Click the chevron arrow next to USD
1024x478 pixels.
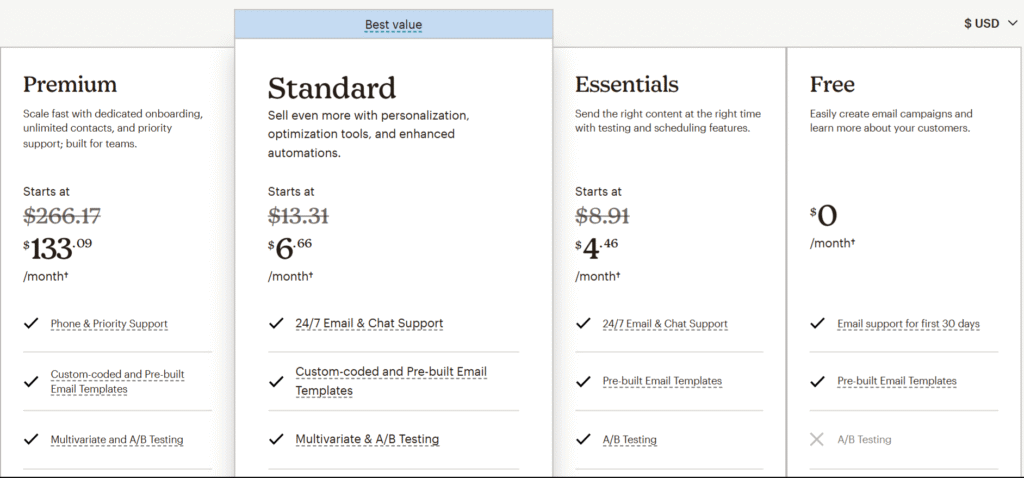(1012, 24)
